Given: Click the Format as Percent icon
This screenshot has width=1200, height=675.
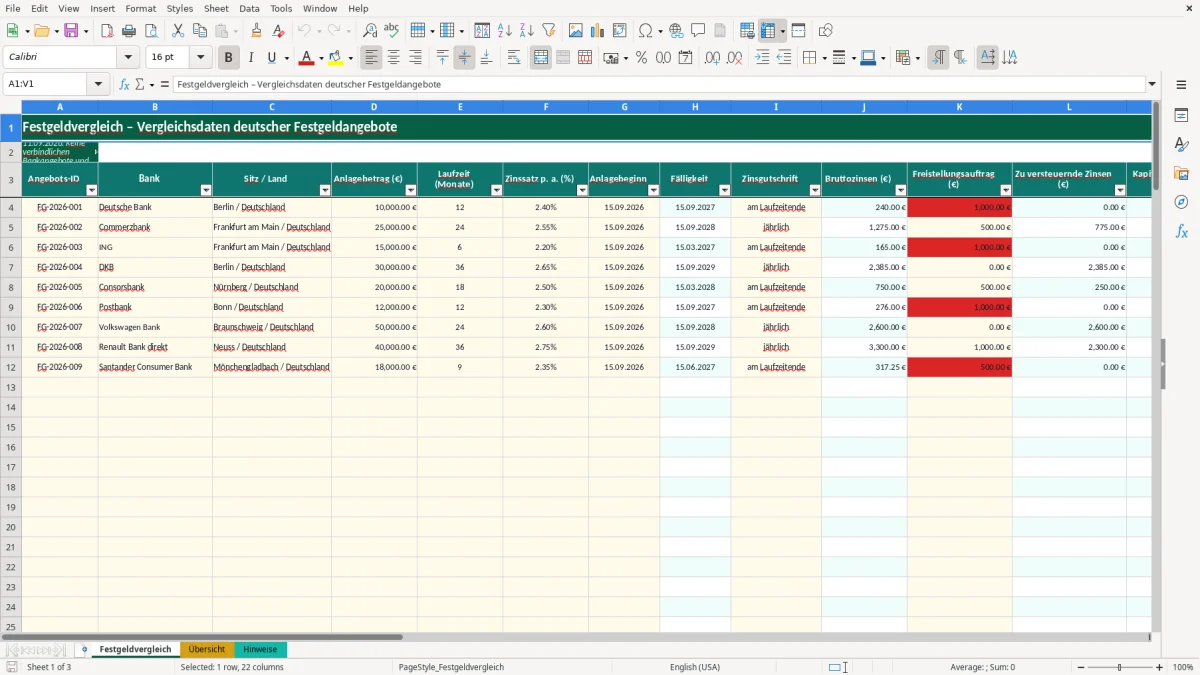Looking at the screenshot, I should (x=641, y=58).
